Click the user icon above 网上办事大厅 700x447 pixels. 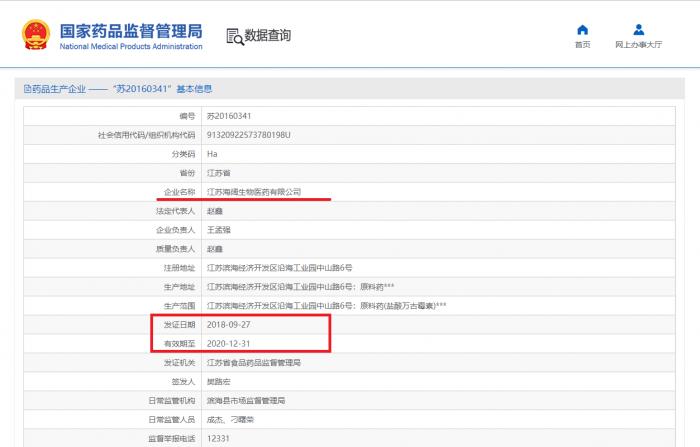coord(638,30)
